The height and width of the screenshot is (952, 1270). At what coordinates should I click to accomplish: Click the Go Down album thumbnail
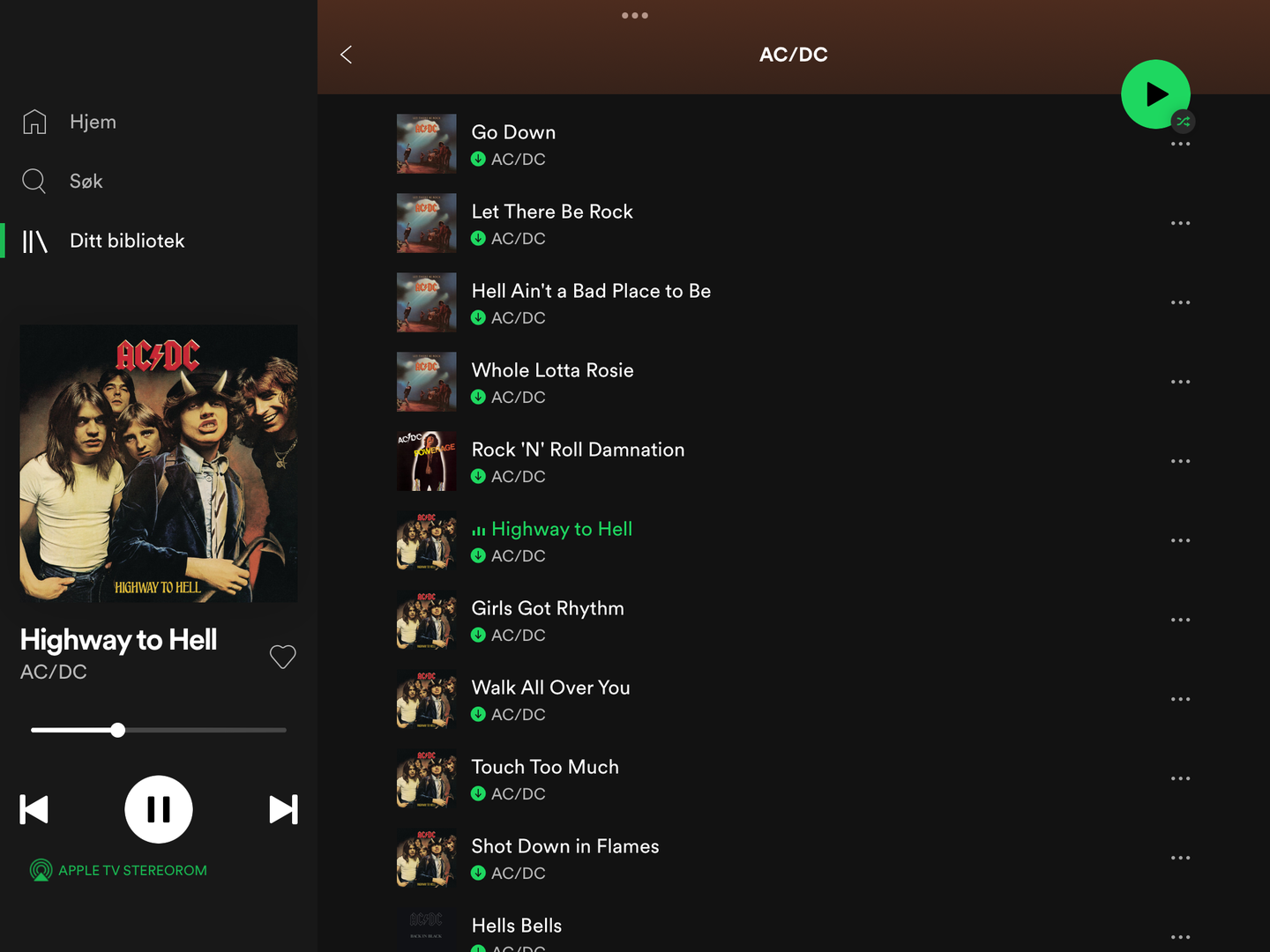tap(427, 144)
